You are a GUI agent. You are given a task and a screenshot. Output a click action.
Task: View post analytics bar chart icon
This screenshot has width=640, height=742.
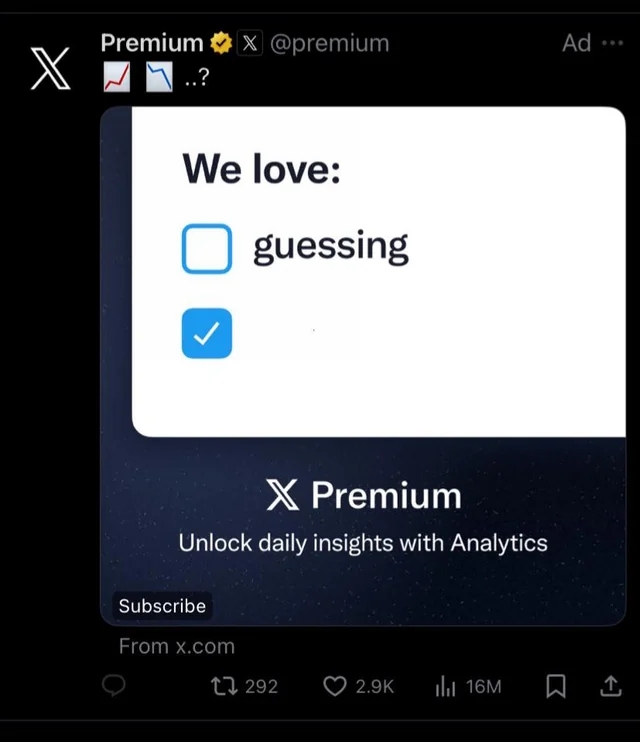[445, 686]
